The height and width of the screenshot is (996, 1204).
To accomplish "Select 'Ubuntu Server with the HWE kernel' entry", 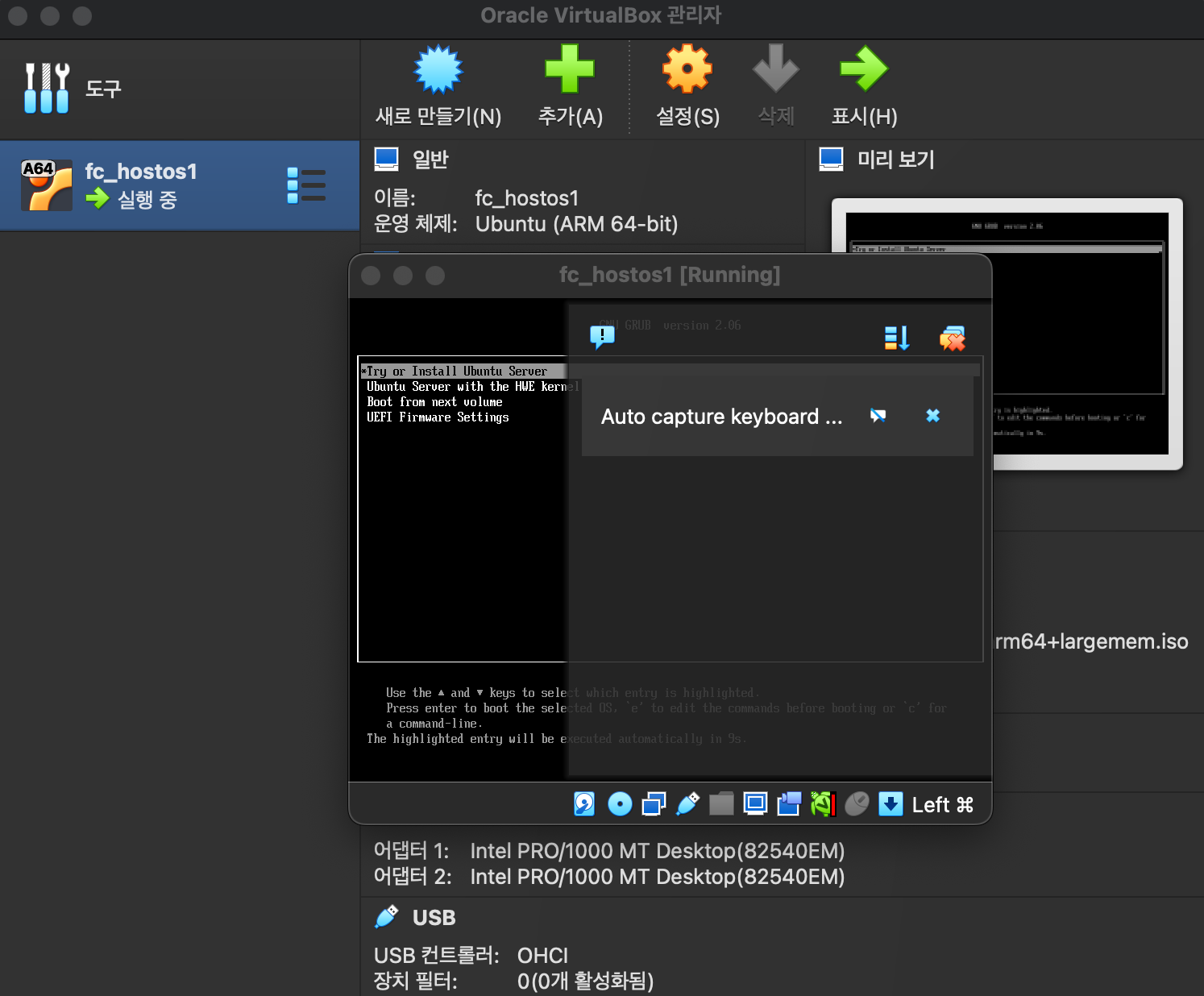I will 473,386.
